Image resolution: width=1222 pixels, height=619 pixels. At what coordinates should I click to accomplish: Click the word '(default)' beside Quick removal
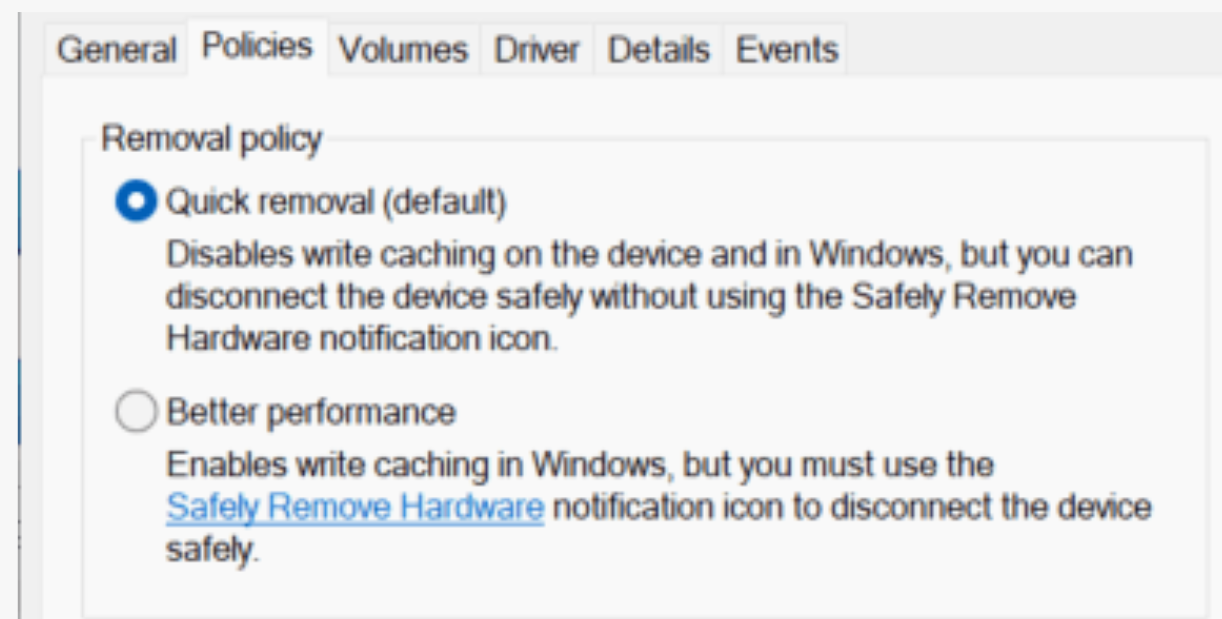point(443,202)
